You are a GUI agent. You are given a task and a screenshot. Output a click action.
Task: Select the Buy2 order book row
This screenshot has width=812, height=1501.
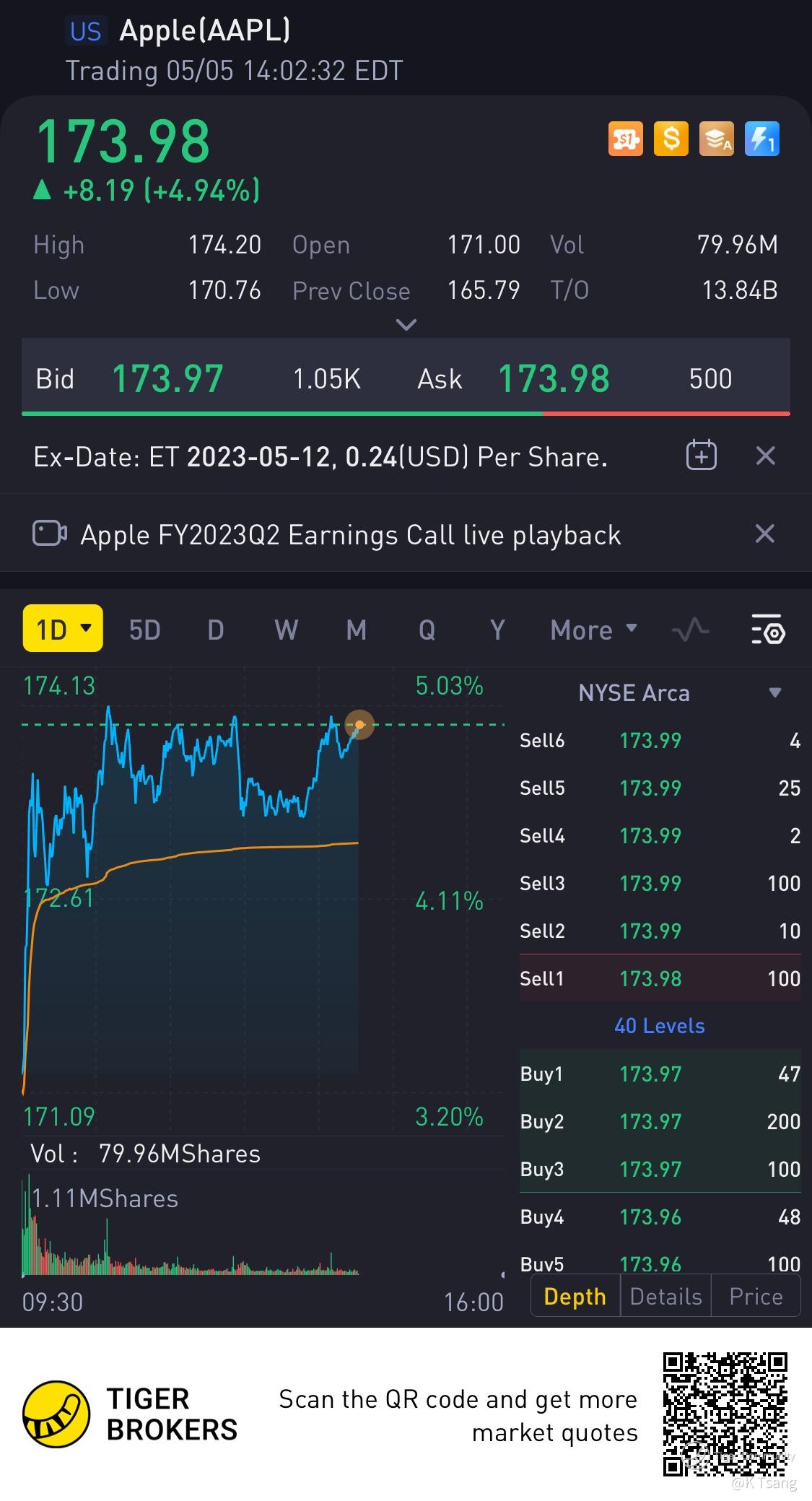(x=660, y=1121)
